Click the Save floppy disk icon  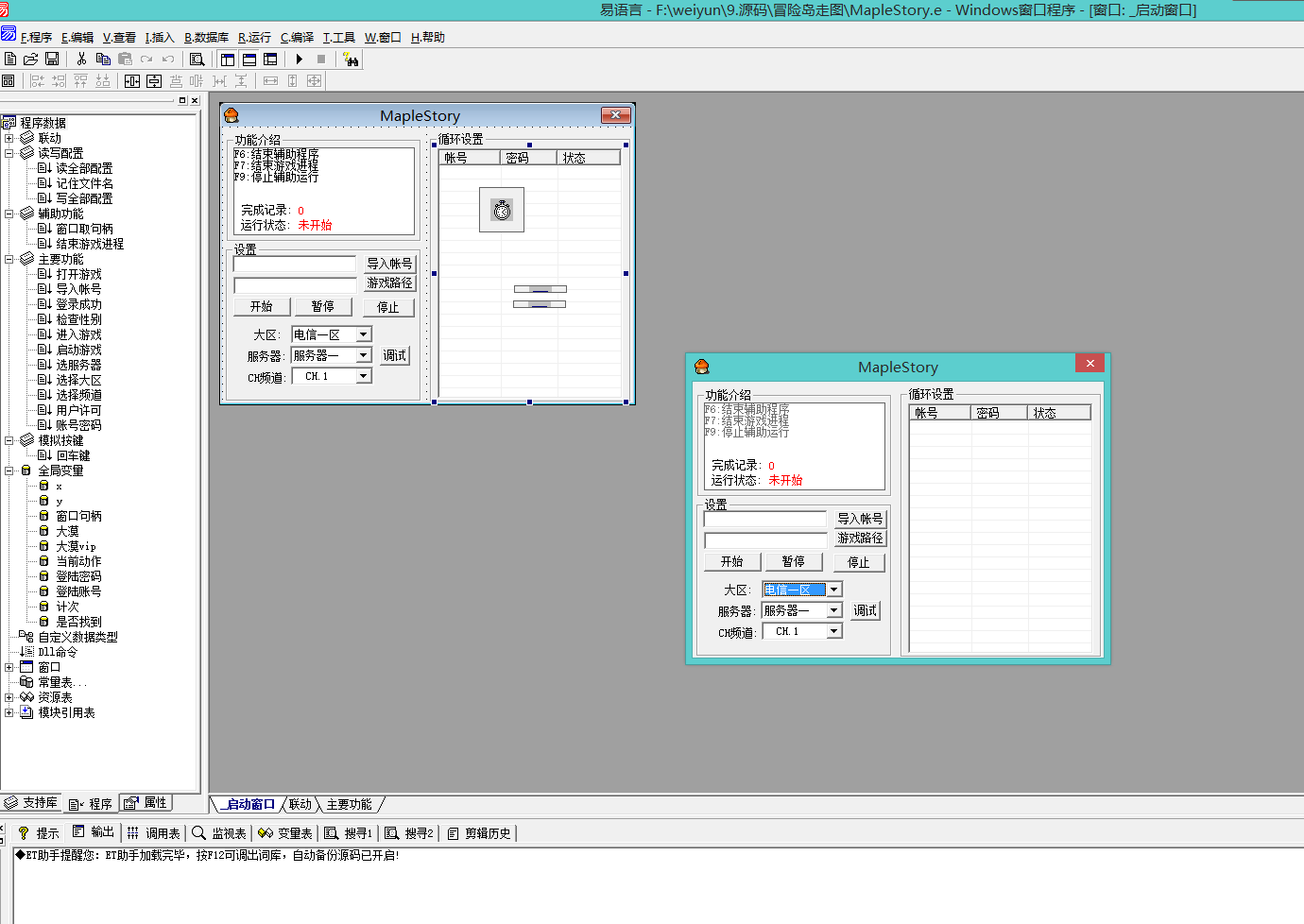(52, 59)
